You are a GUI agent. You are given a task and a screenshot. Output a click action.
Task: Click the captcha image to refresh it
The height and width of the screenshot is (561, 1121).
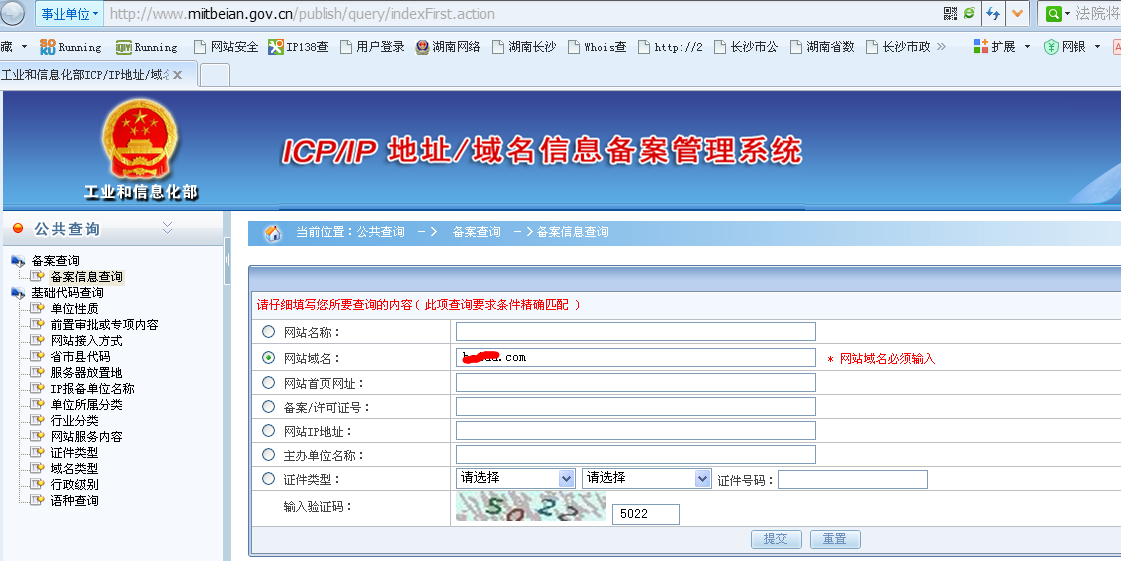tap(530, 507)
